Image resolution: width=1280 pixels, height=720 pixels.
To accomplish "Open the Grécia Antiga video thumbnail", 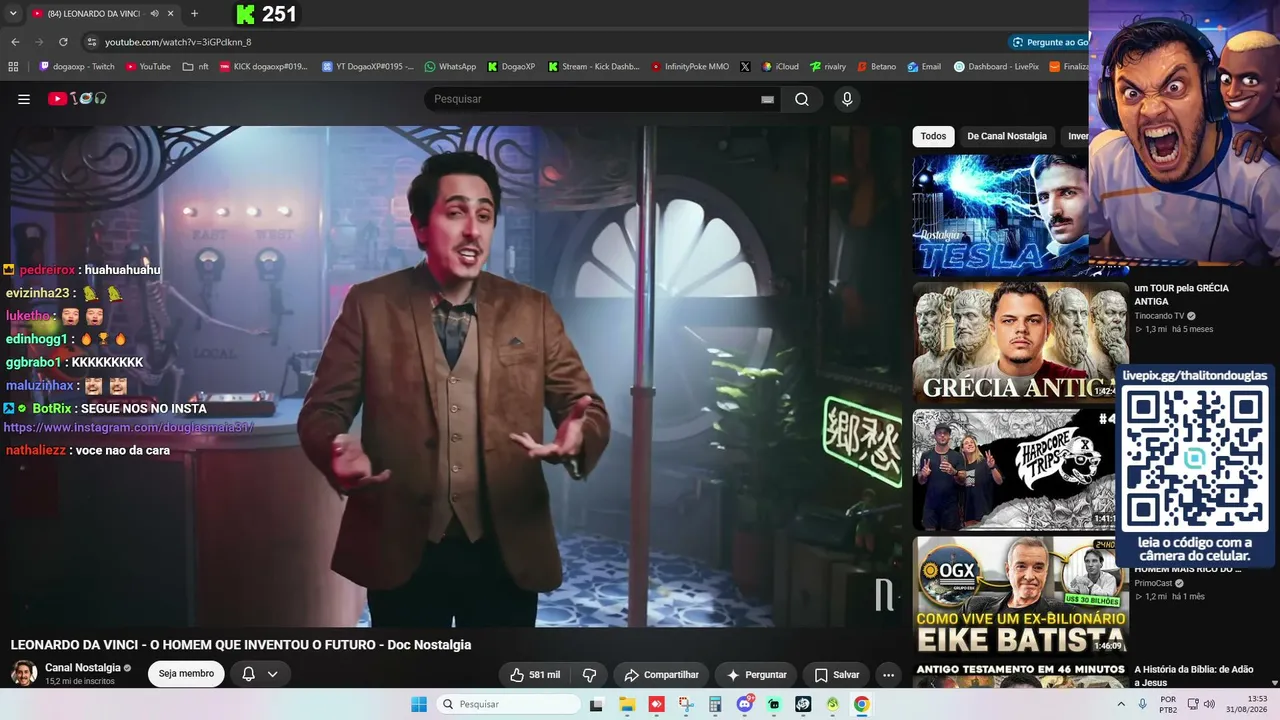I will 1020,342.
